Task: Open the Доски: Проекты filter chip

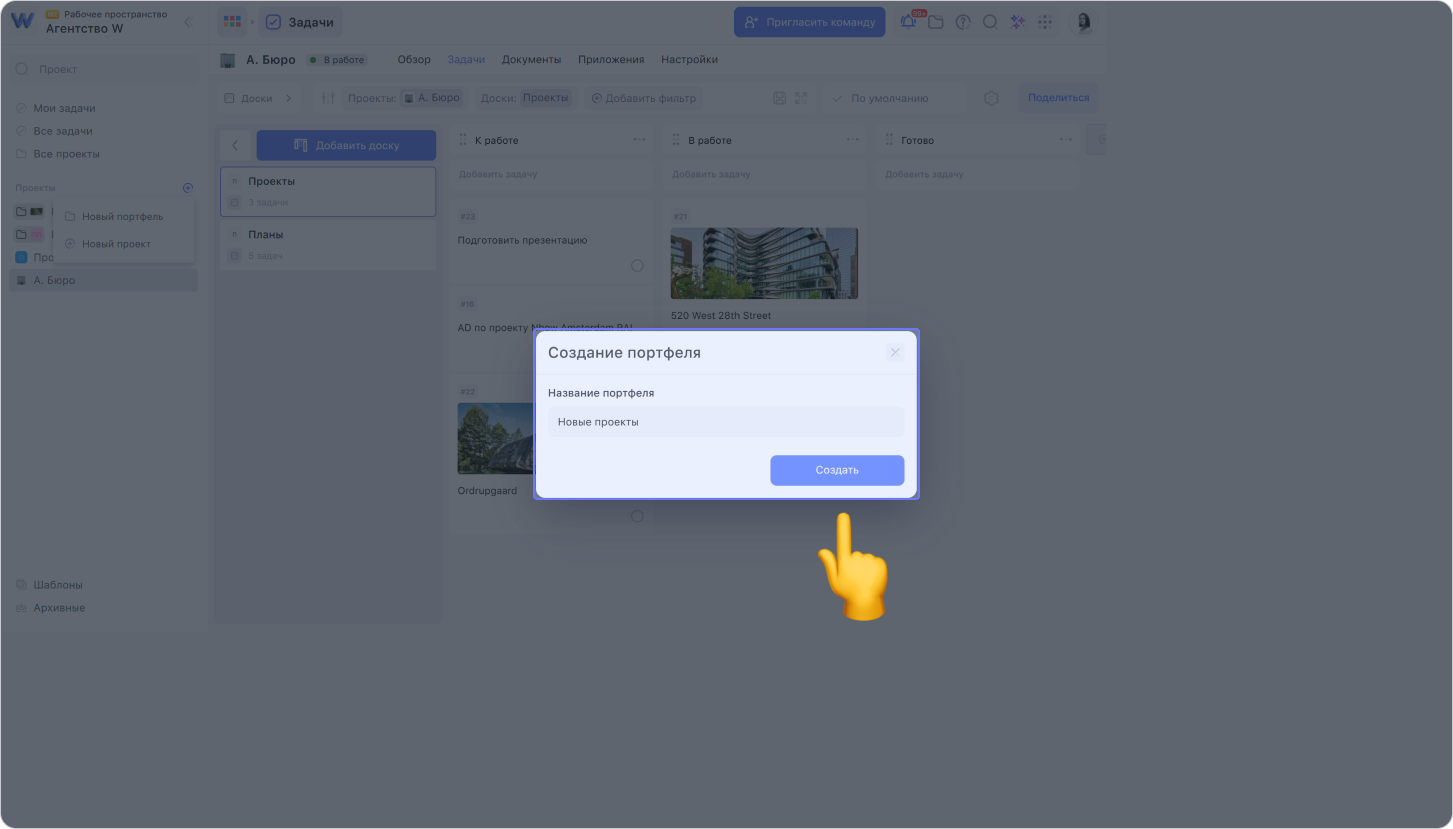Action: [525, 98]
